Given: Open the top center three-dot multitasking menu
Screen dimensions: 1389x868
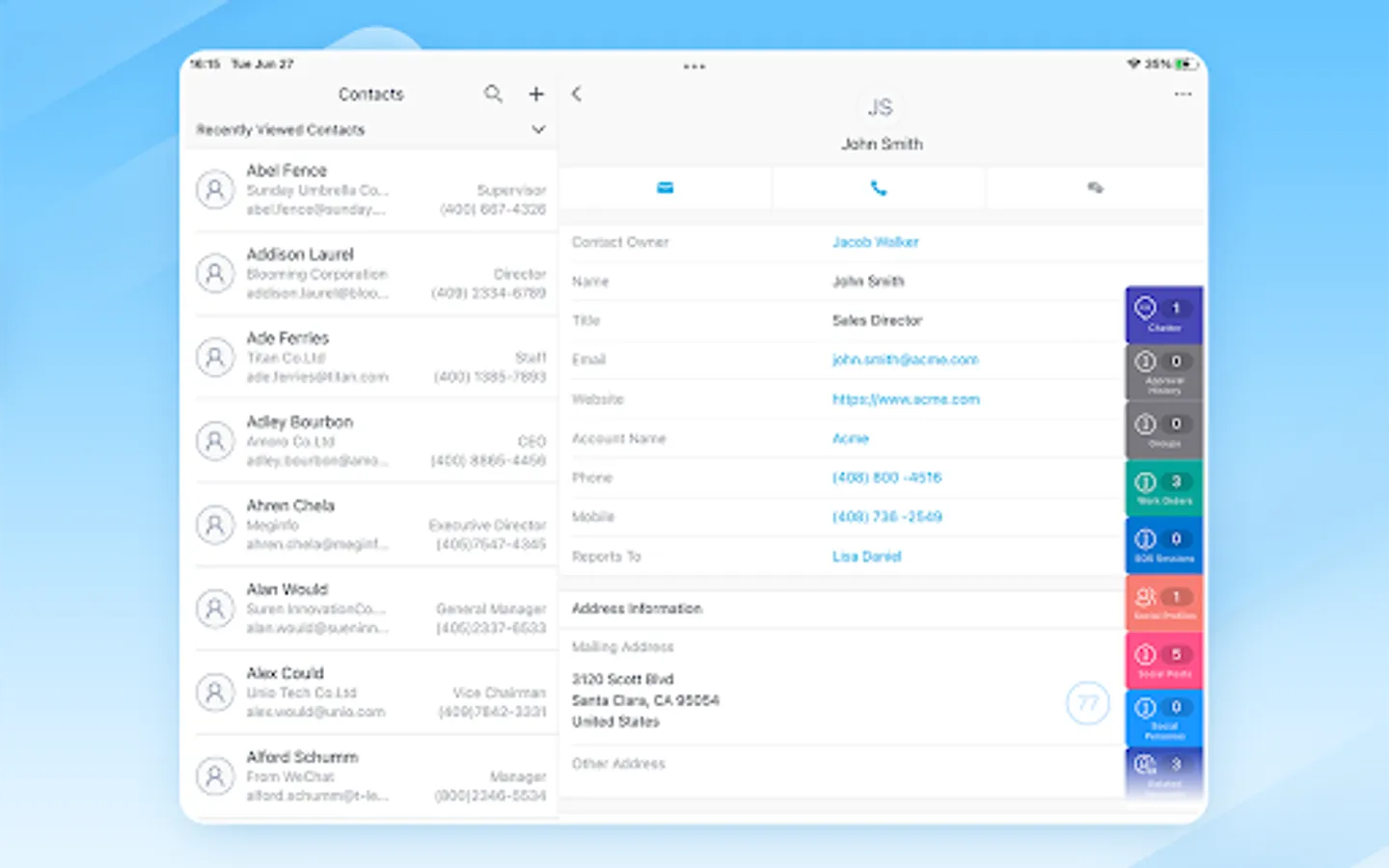Looking at the screenshot, I should (x=694, y=67).
